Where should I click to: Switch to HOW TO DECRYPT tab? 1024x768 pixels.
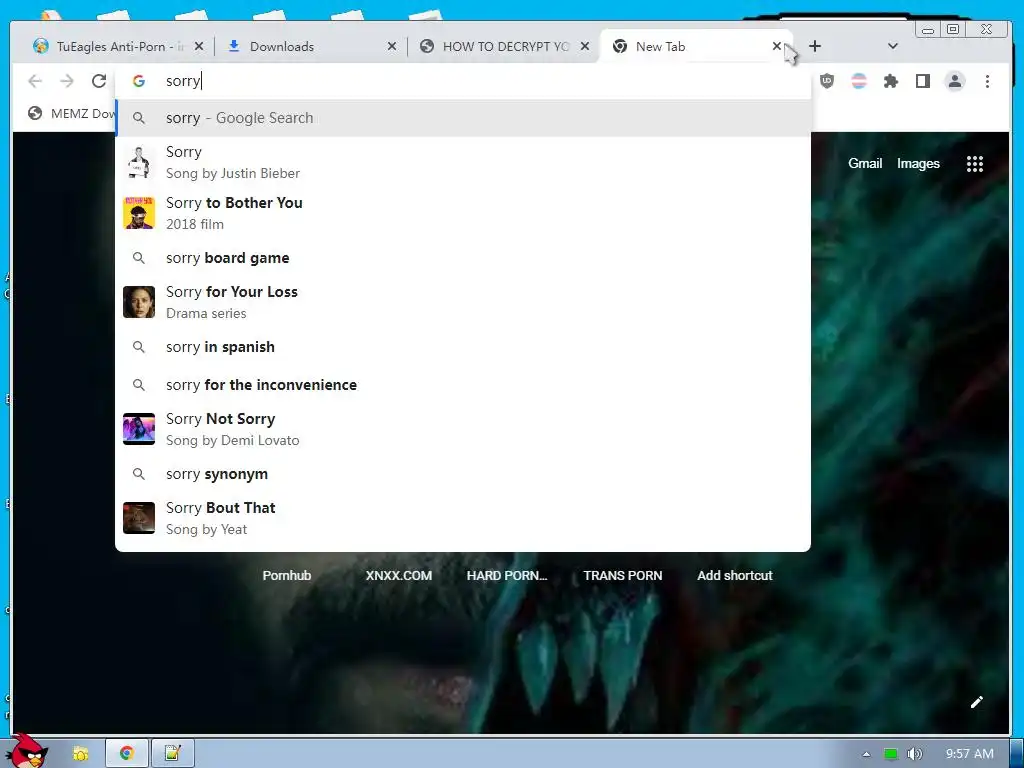(504, 46)
